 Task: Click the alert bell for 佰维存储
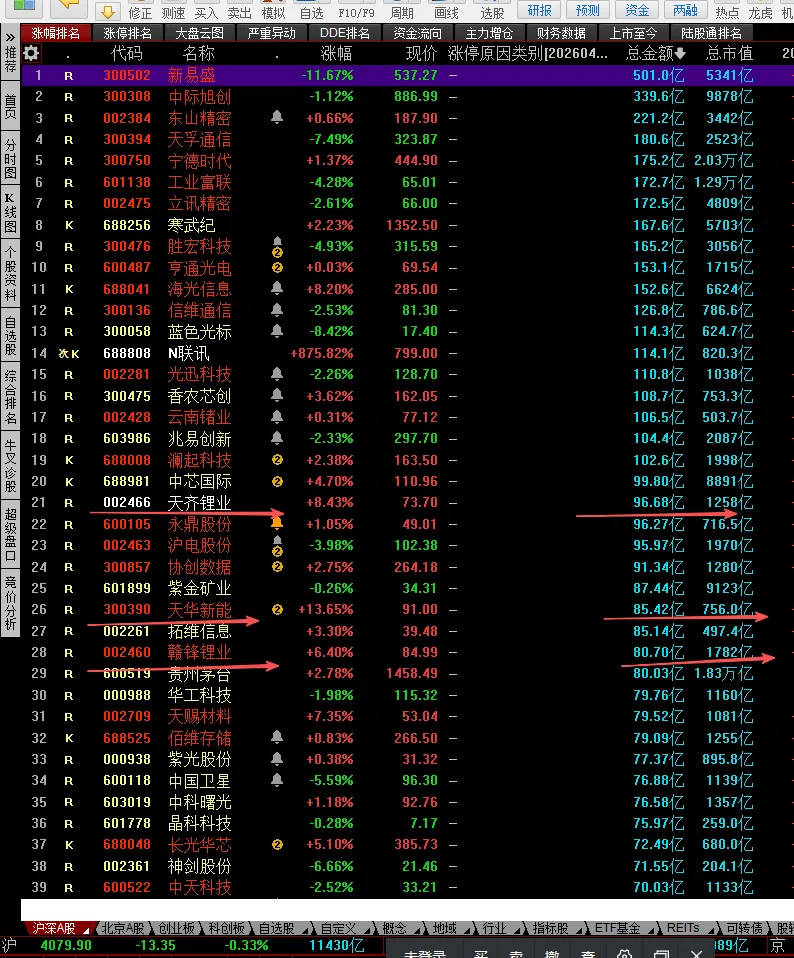point(277,737)
